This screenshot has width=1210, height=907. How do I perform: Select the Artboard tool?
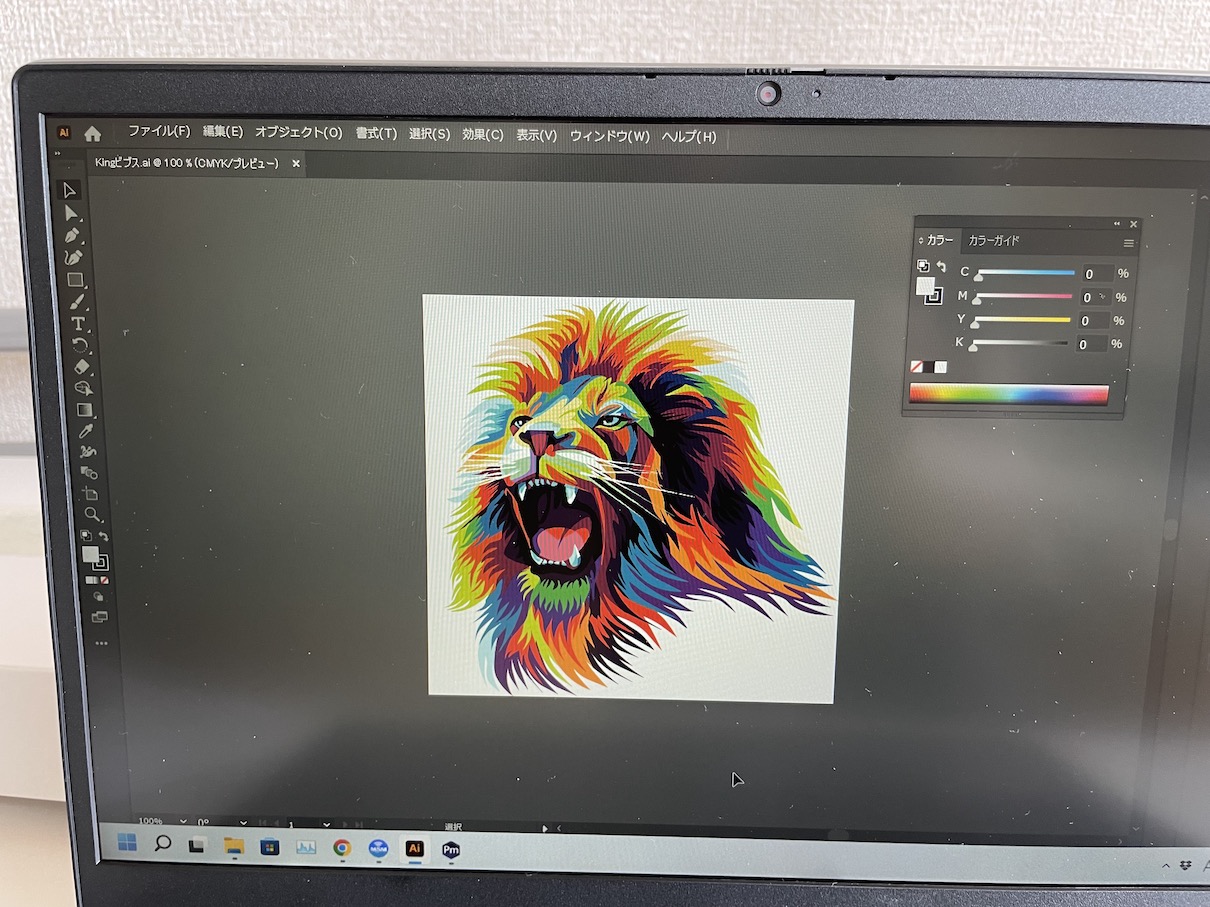pyautogui.click(x=91, y=494)
